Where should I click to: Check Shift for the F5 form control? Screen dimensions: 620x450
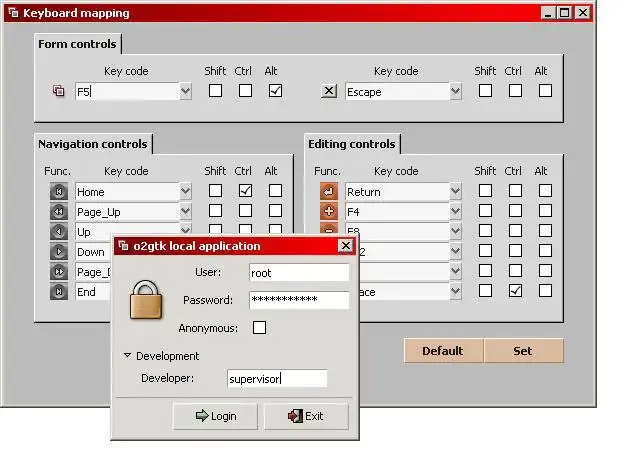pos(215,91)
